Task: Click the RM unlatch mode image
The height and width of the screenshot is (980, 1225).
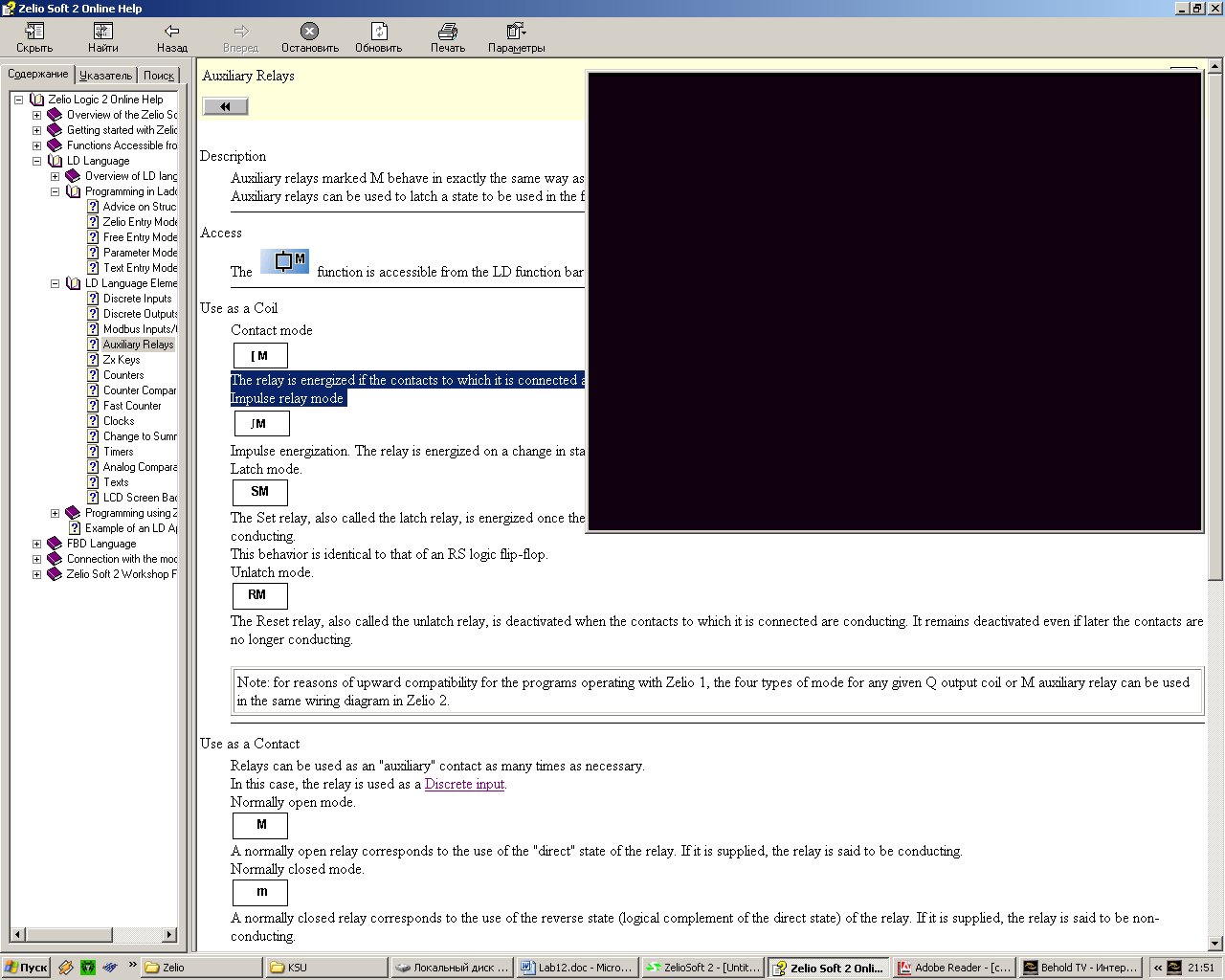Action: 260,595
